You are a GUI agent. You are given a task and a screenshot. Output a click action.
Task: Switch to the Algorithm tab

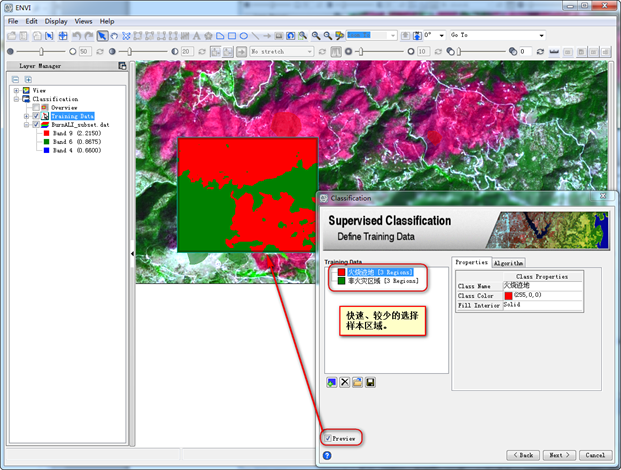coord(509,263)
